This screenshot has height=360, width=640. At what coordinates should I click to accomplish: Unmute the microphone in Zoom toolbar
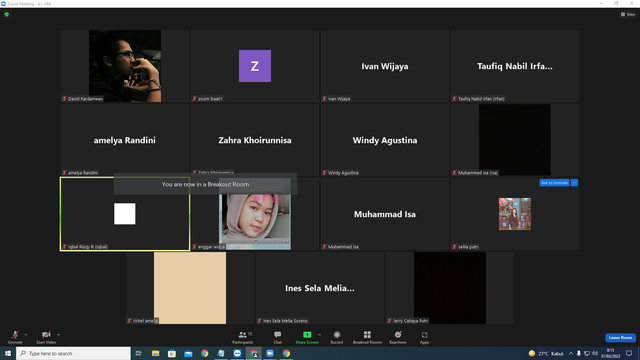15,337
